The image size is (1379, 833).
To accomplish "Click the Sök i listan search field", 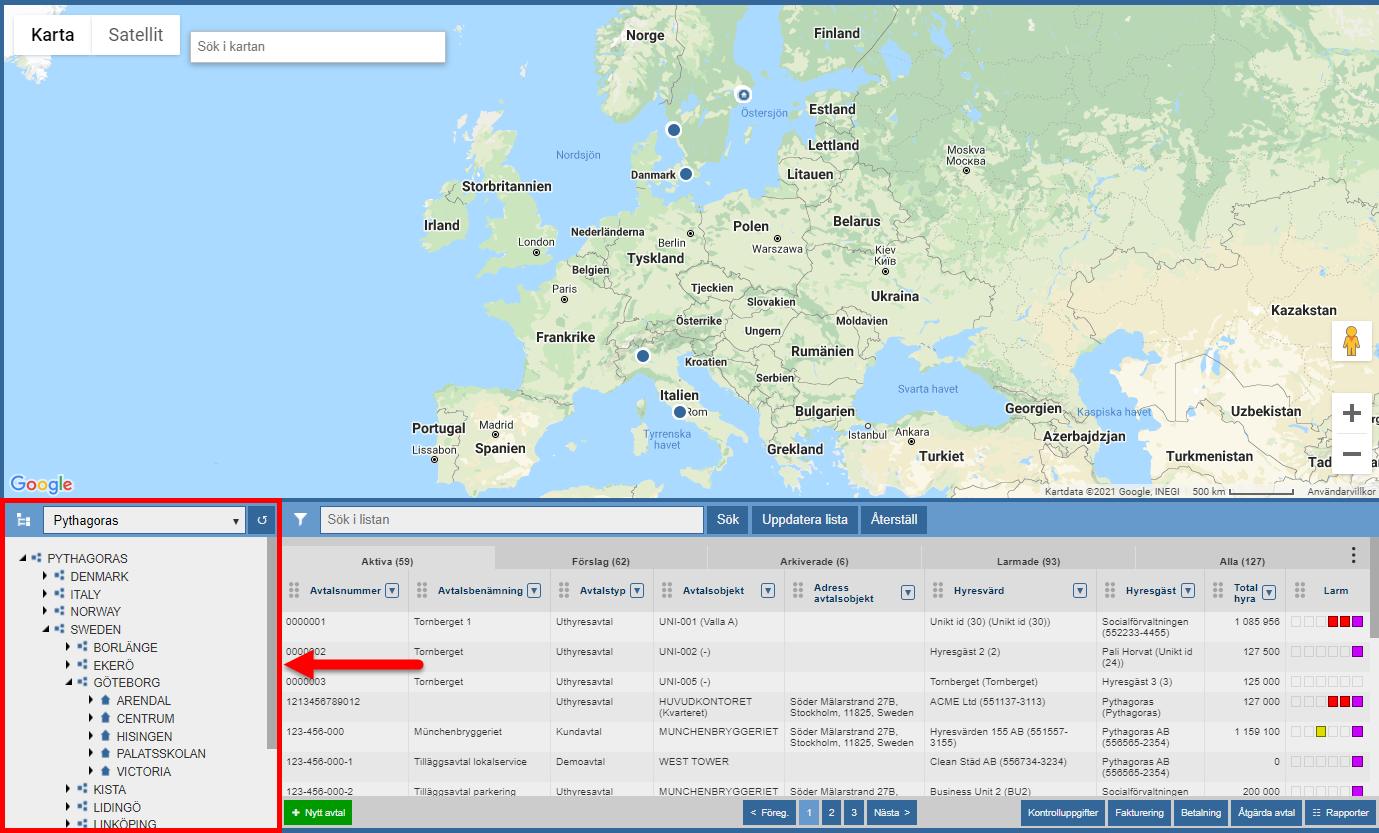I will [x=511, y=520].
